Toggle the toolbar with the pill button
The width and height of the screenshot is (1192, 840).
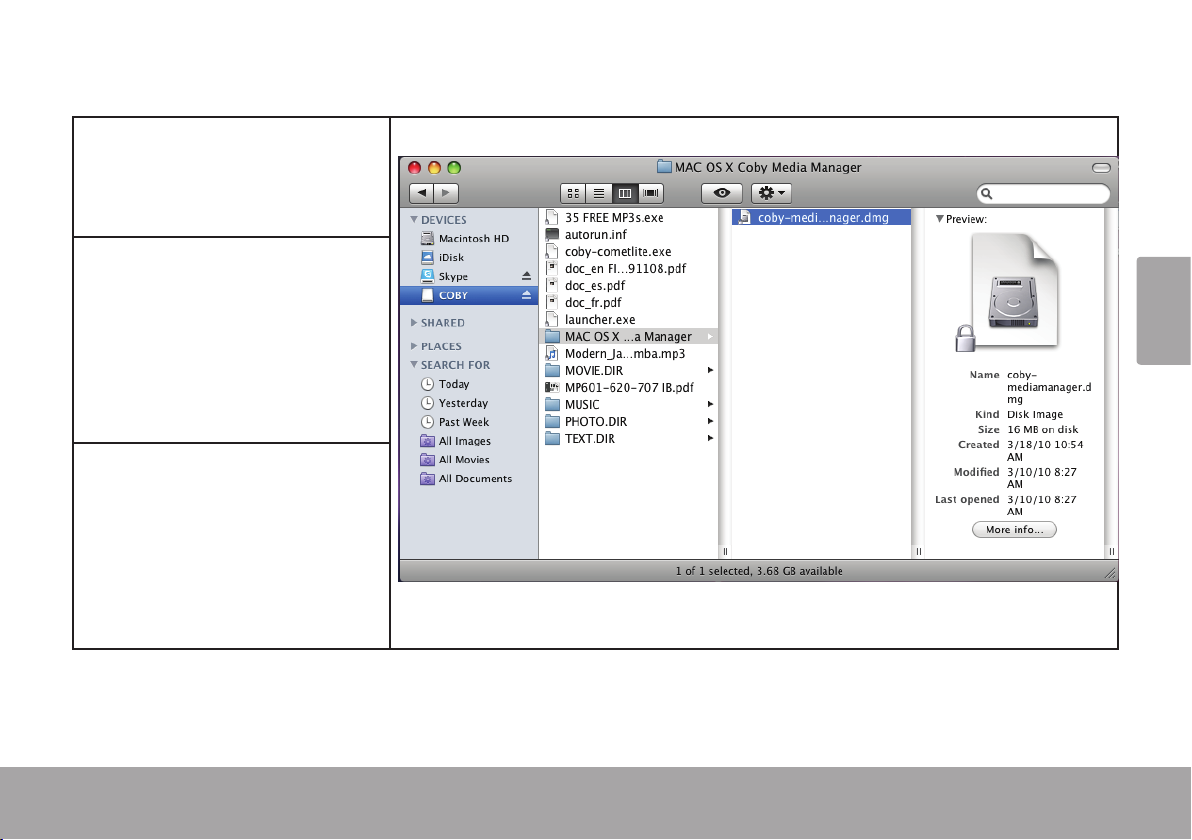click(x=1101, y=168)
